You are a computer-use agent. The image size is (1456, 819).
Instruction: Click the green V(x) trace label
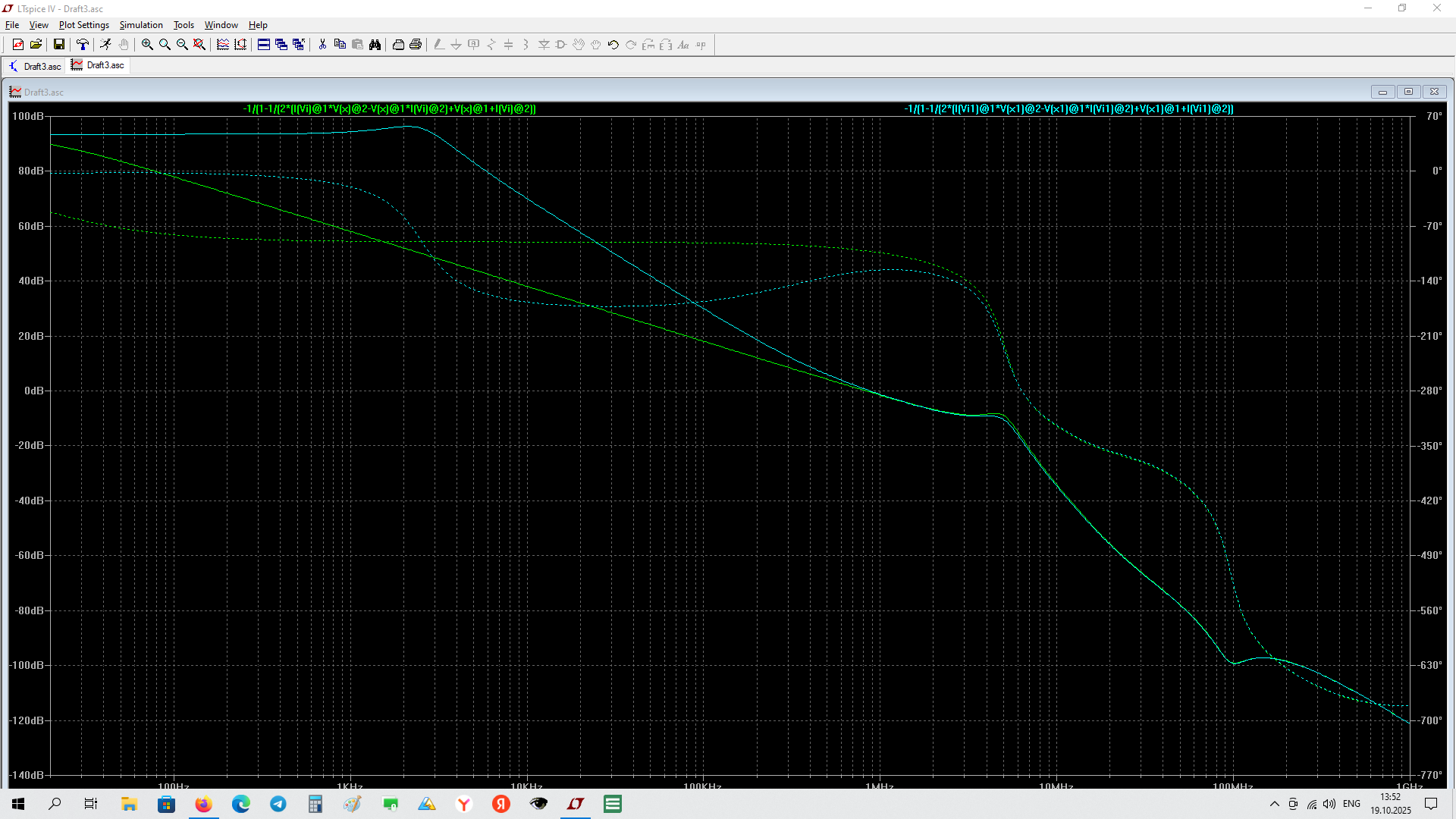[389, 109]
